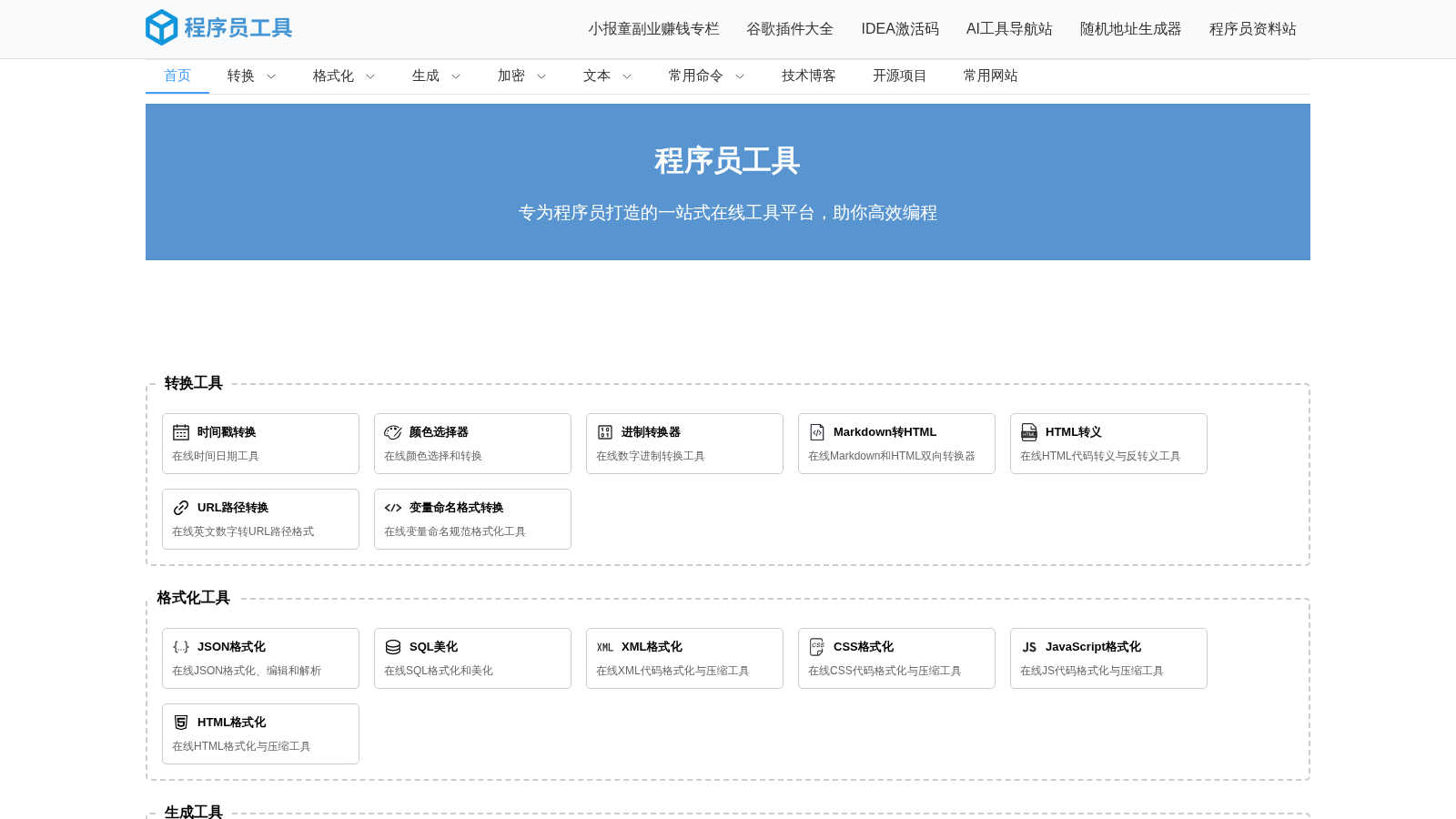Open the 程序员资料站 link
The image size is (1456, 819).
pos(1253,29)
